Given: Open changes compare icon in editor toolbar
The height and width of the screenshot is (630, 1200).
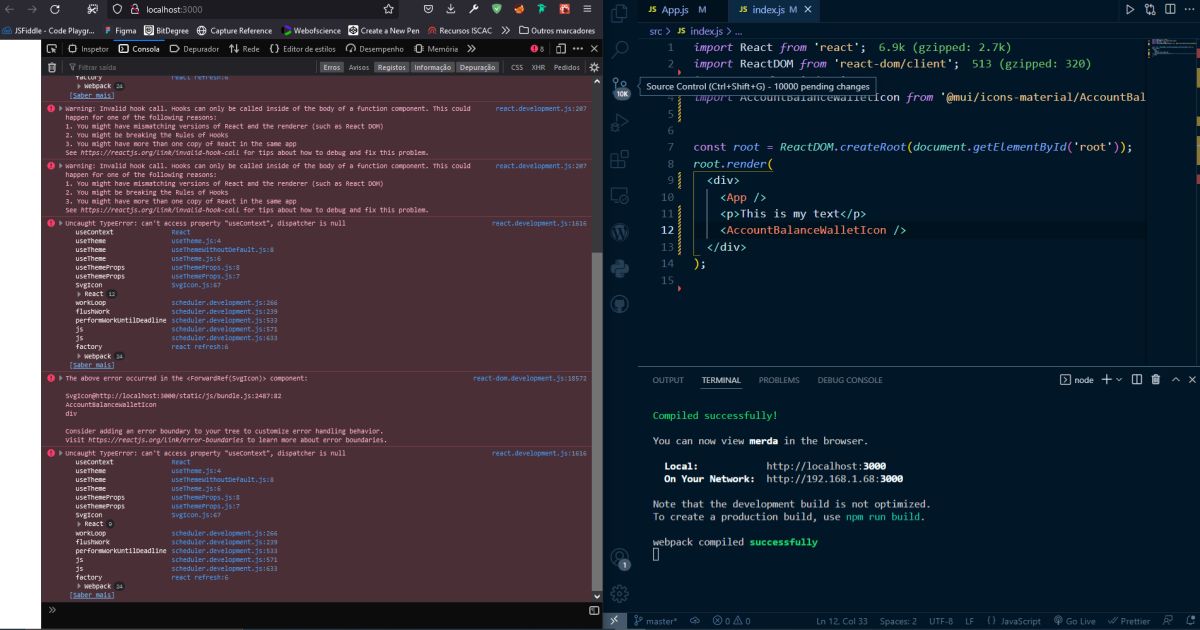Looking at the screenshot, I should click(x=1149, y=9).
